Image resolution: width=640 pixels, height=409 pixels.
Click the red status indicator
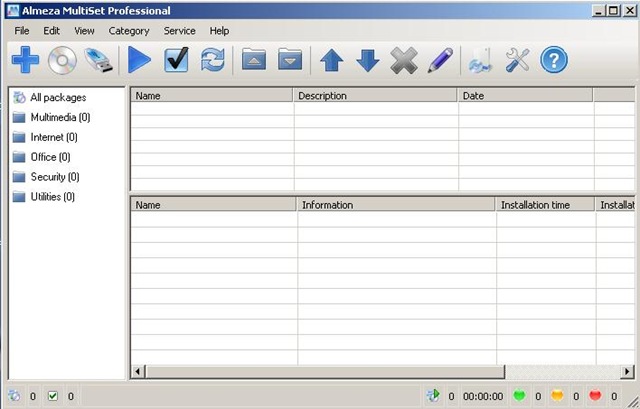tap(596, 396)
